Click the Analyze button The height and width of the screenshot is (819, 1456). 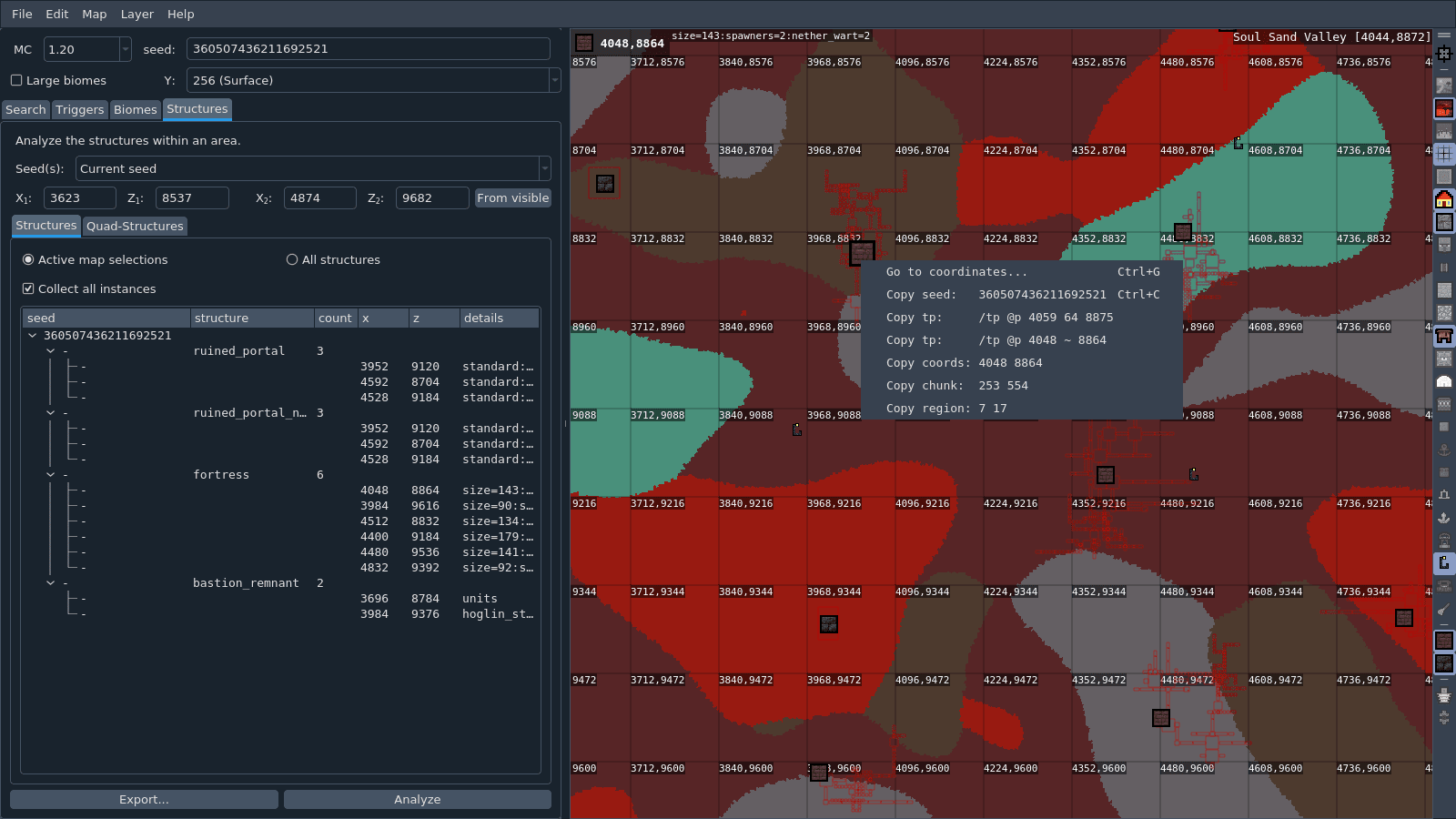pyautogui.click(x=418, y=799)
